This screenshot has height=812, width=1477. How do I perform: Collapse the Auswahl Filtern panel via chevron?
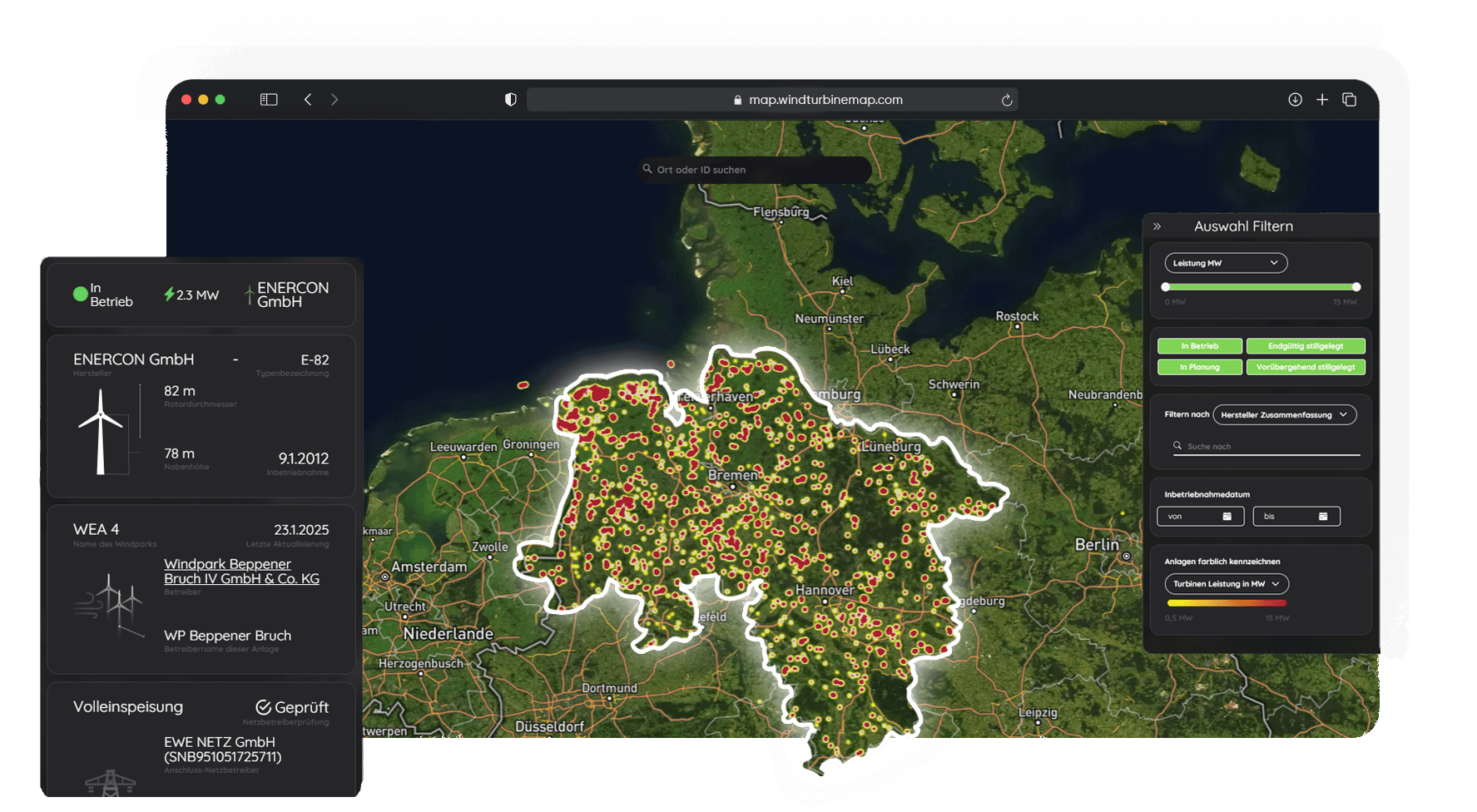pos(1158,225)
